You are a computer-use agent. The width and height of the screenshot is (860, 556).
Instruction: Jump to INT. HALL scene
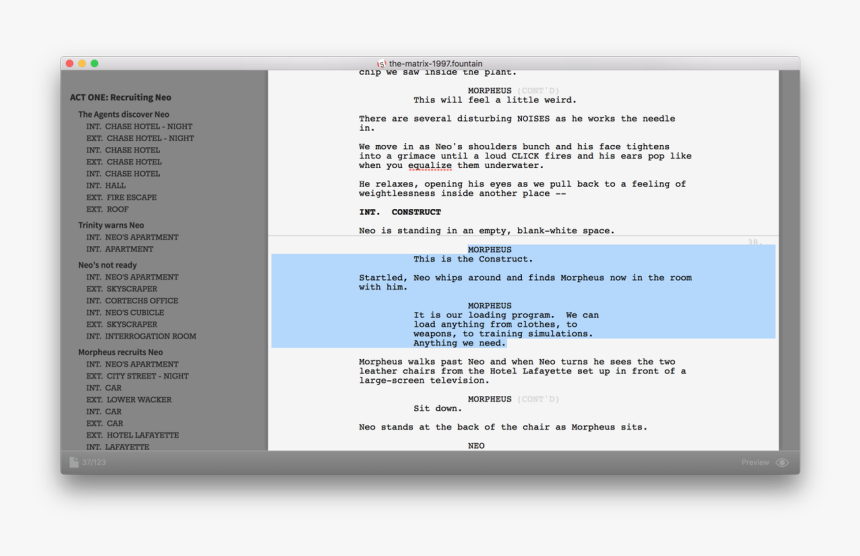(x=106, y=185)
